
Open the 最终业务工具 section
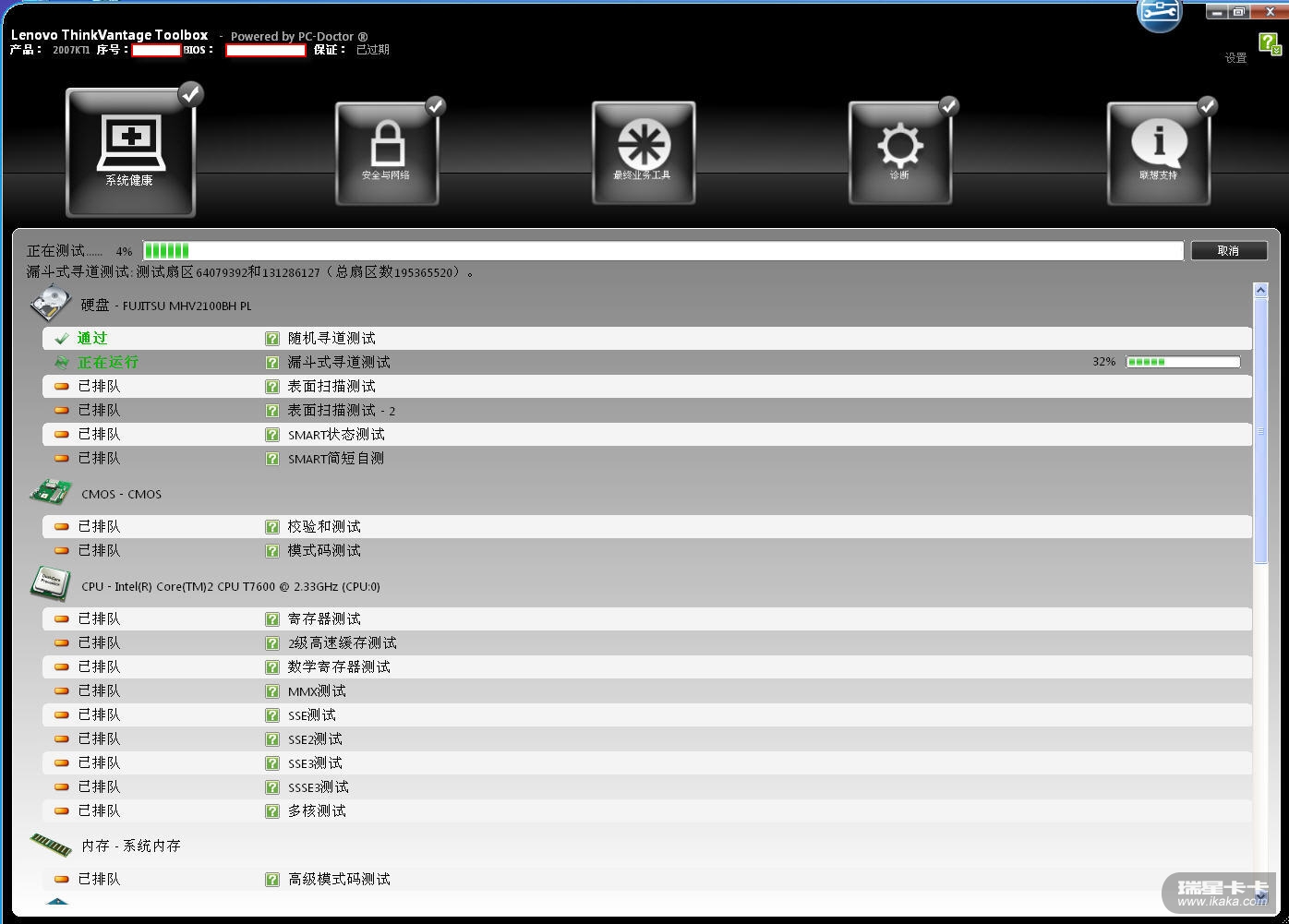643,153
